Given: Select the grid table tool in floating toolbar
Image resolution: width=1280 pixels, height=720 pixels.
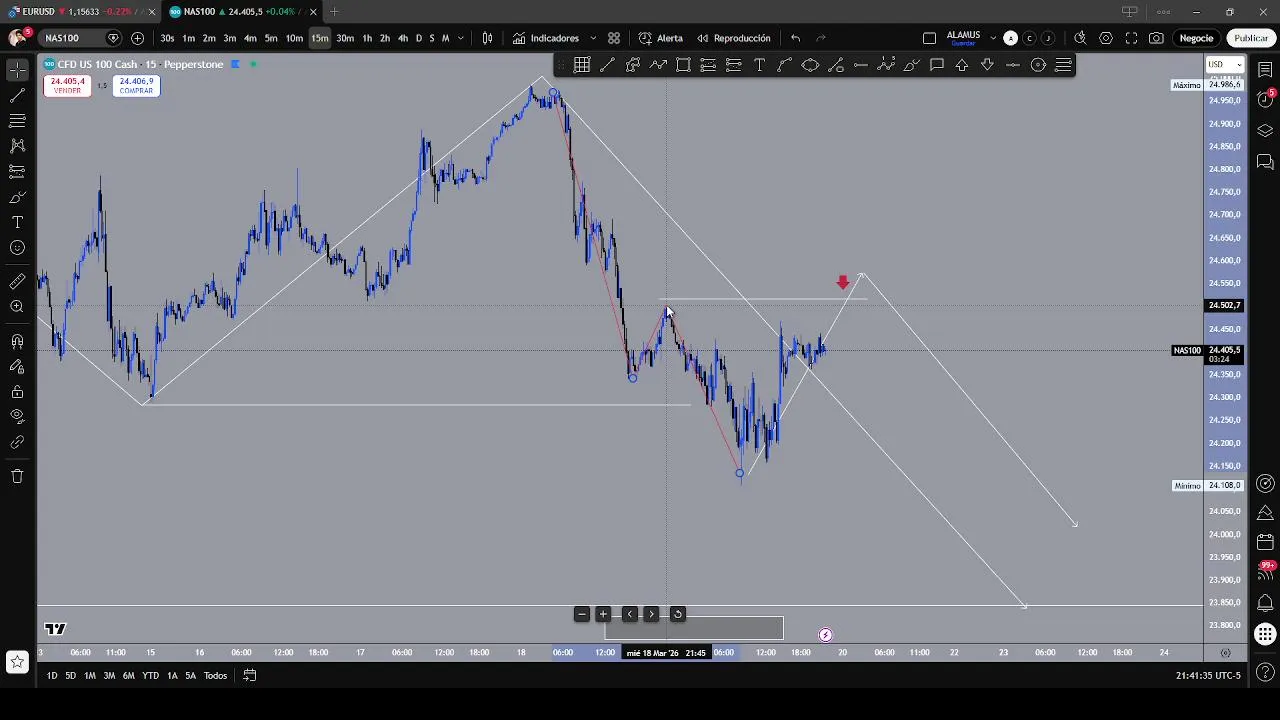Looking at the screenshot, I should (582, 65).
